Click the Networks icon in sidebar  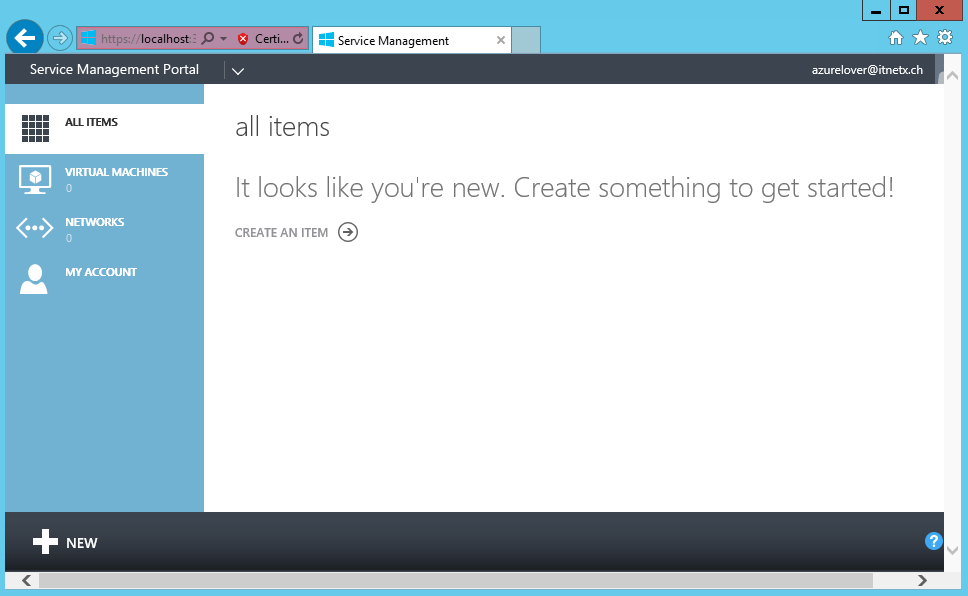(35, 229)
